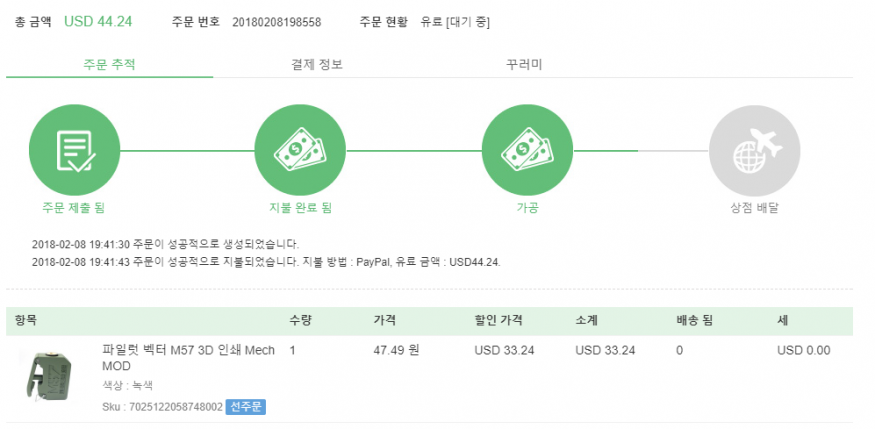Click the 주문 제출 됨 step label
This screenshot has width=875, height=429.
click(74, 209)
